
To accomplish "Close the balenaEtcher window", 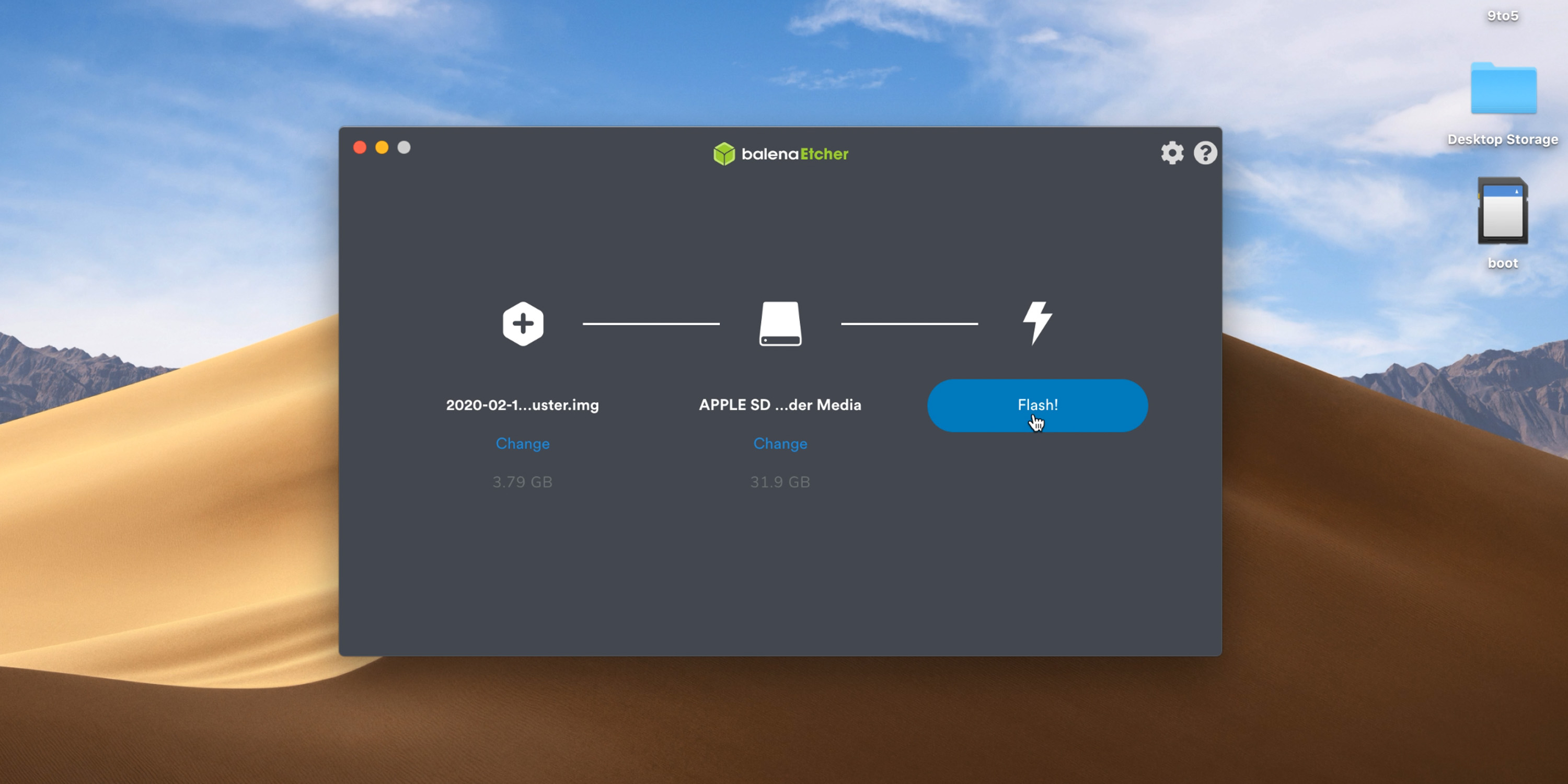I will 360,148.
